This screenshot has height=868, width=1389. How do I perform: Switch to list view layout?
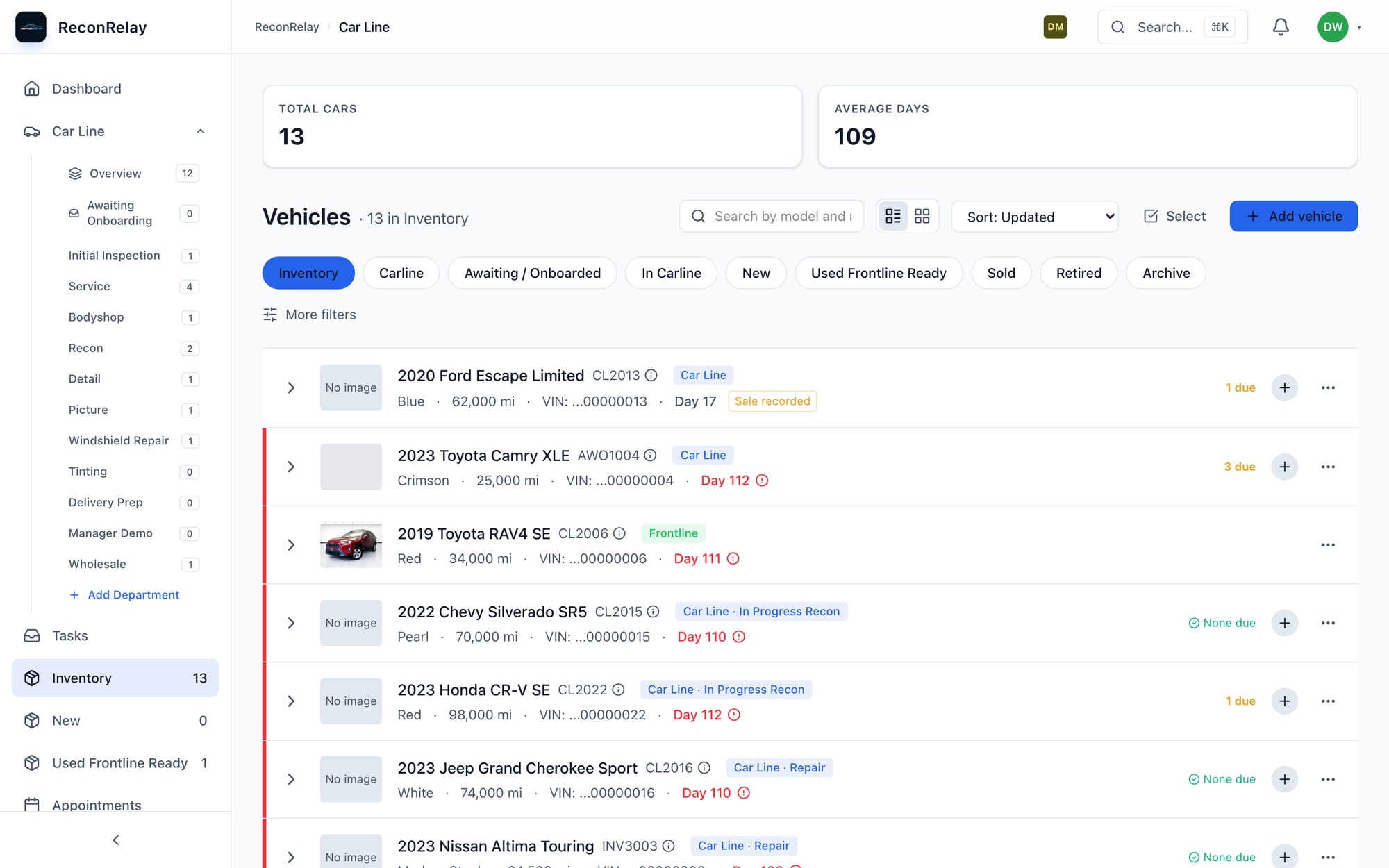(x=893, y=217)
